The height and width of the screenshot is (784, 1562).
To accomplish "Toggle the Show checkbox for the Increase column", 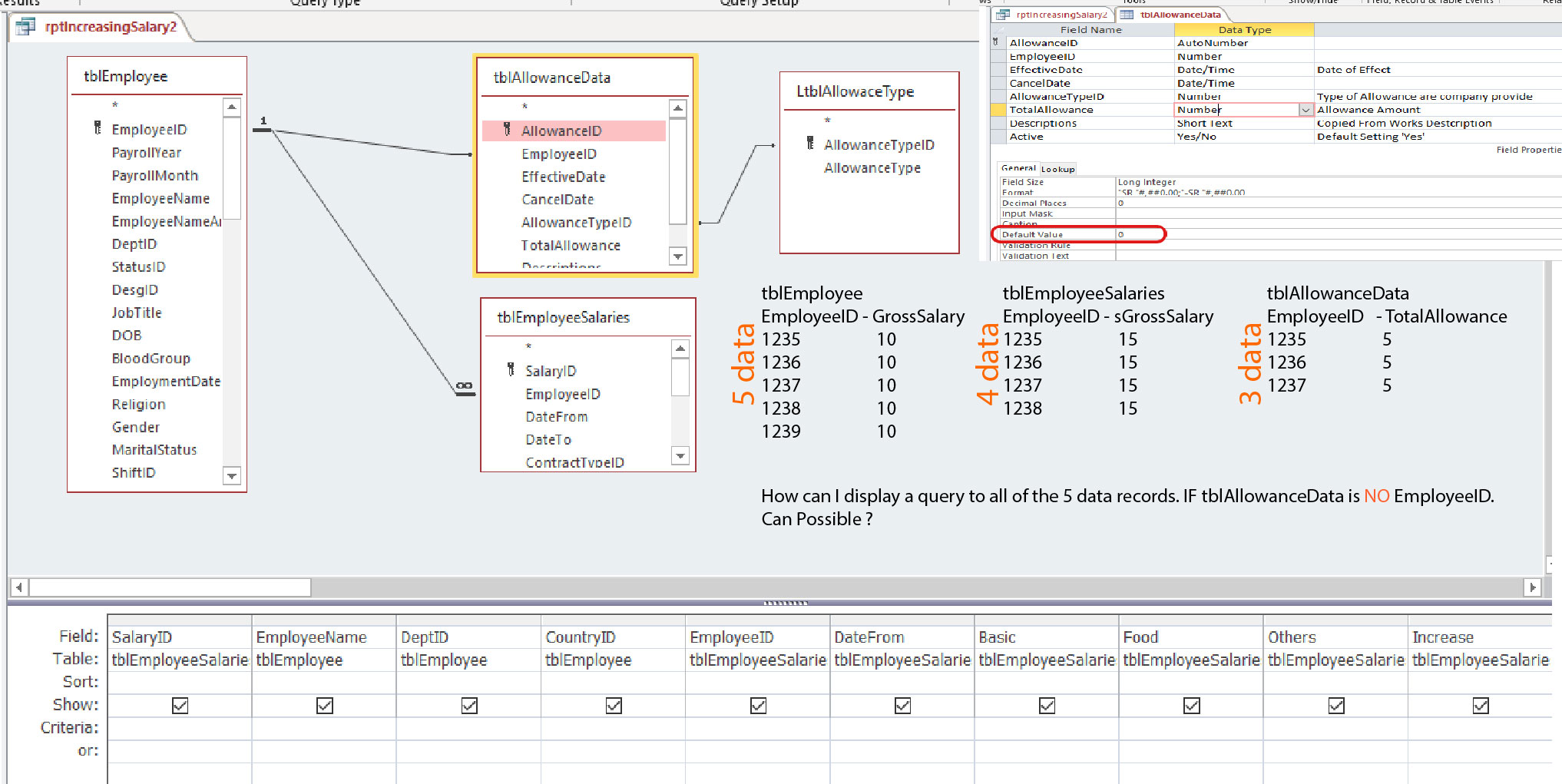I will pyautogui.click(x=1480, y=705).
